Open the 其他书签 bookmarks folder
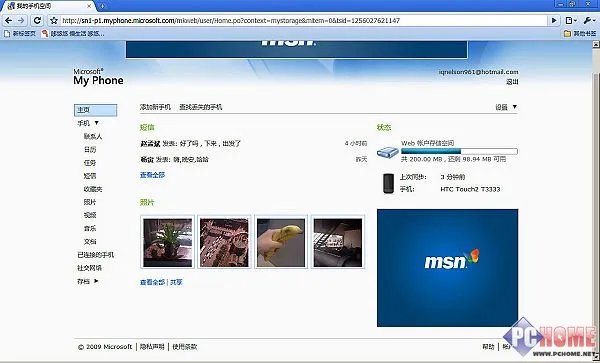 click(x=580, y=34)
